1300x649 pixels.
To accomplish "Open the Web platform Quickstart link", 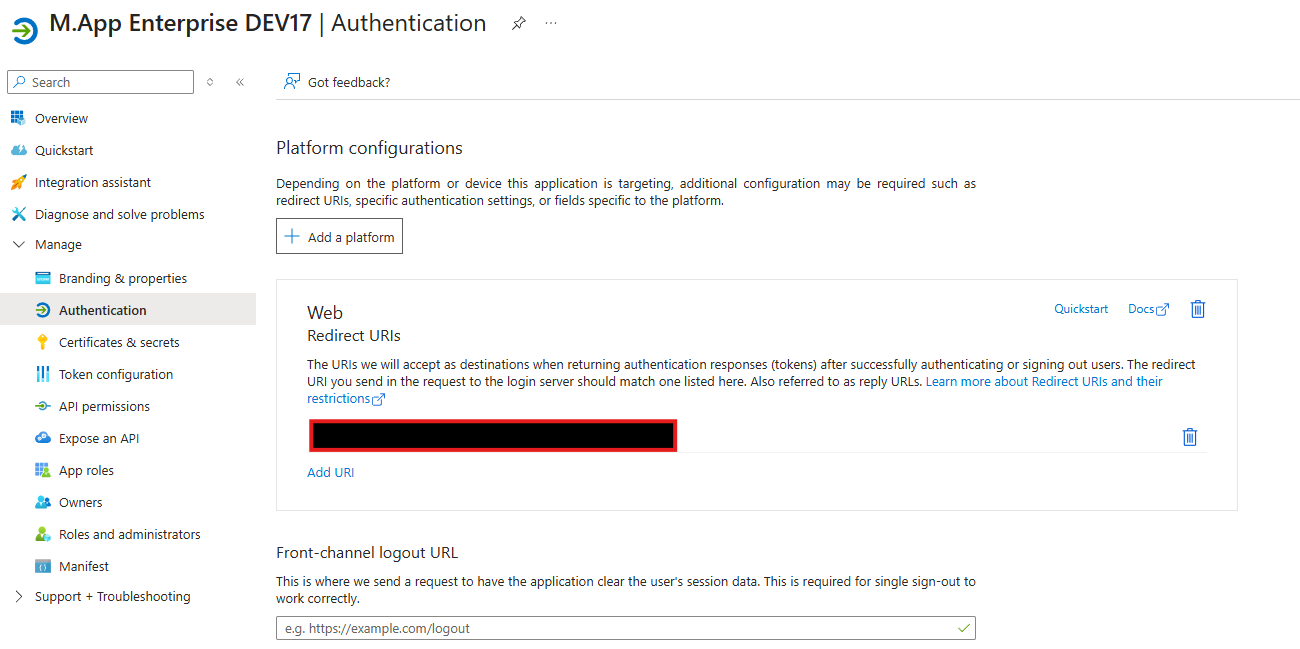I will 1081,309.
